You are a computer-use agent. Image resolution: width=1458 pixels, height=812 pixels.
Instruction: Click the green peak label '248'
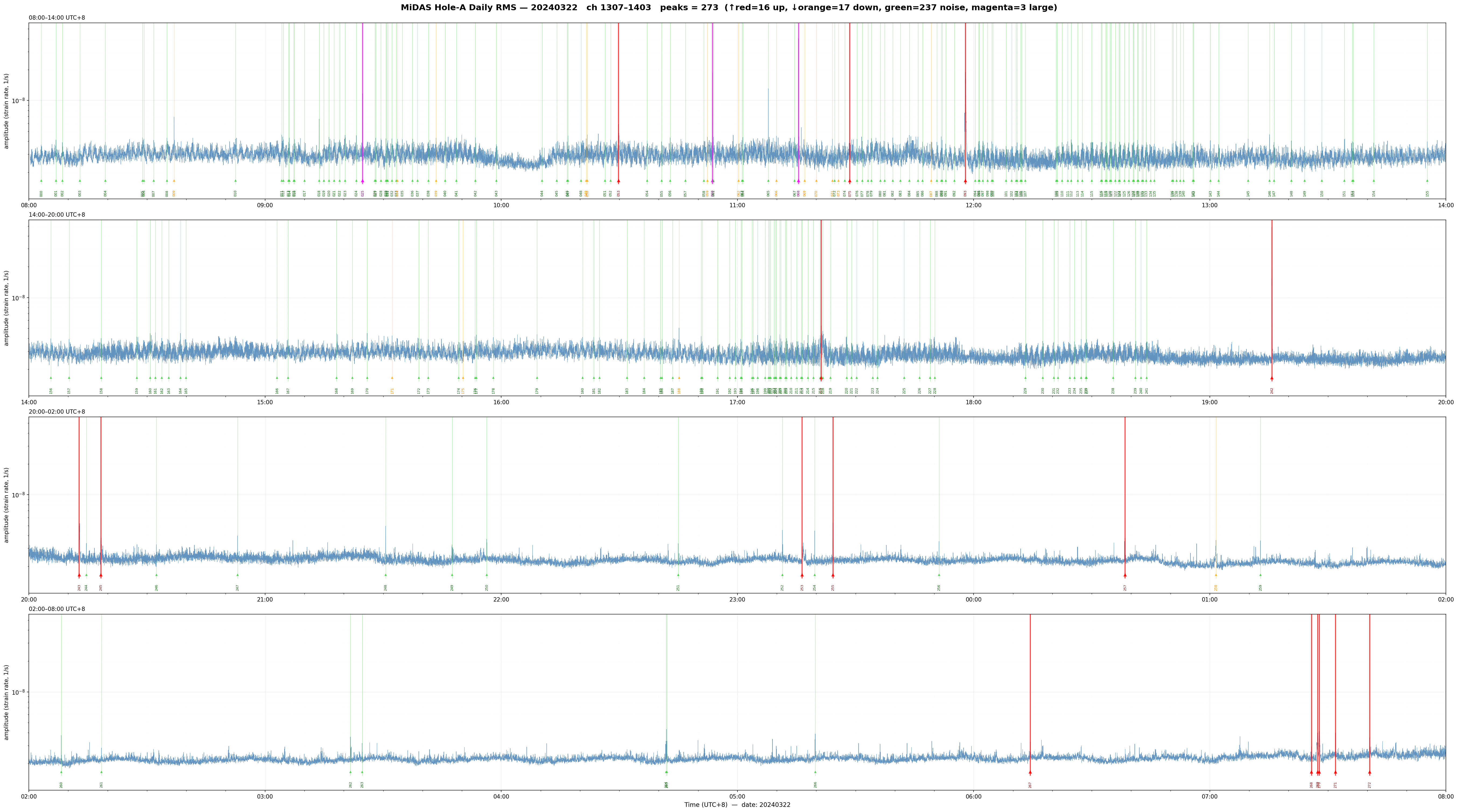pyautogui.click(x=385, y=587)
